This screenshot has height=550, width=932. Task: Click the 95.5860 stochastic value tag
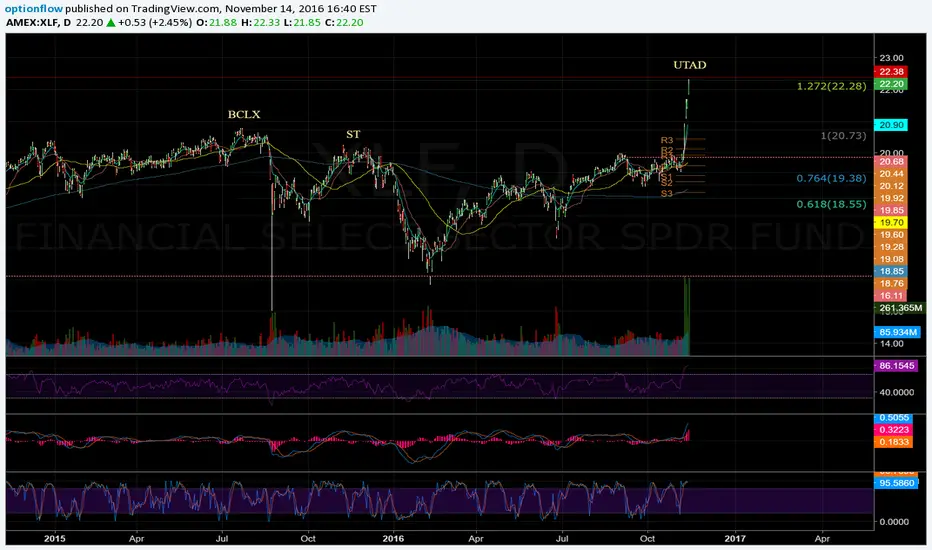tap(896, 483)
